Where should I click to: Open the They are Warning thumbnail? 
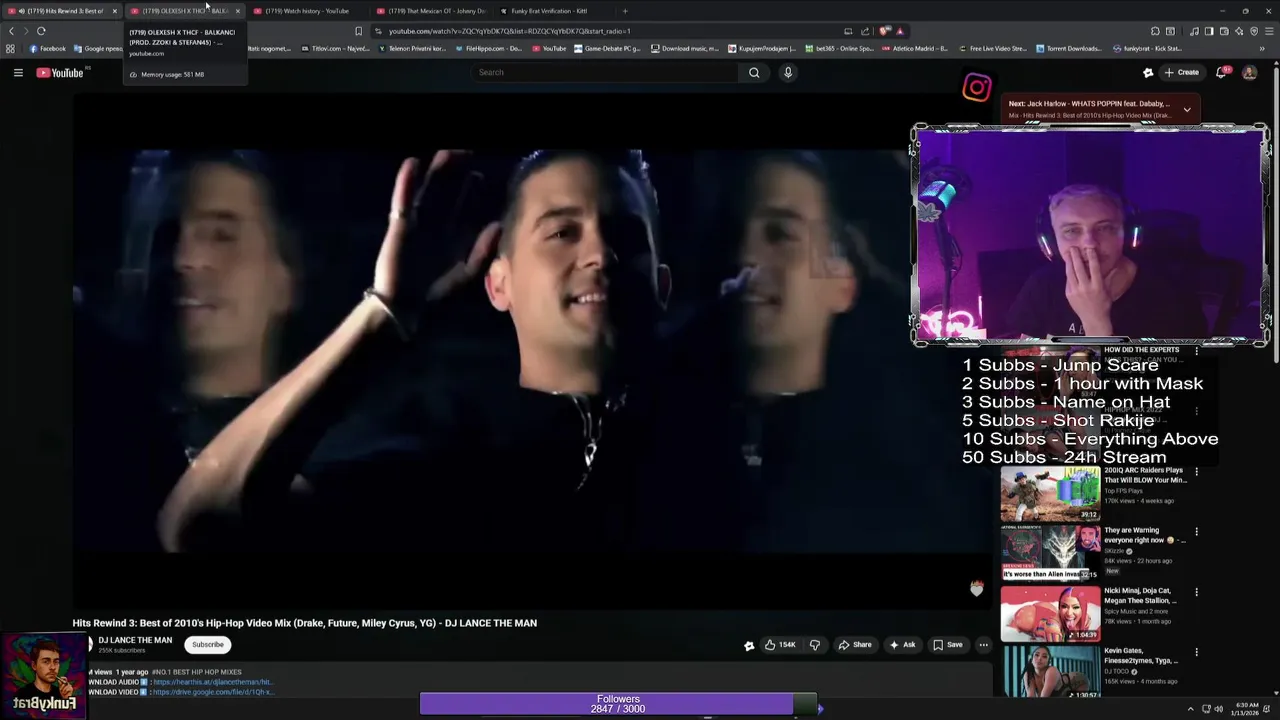pyautogui.click(x=1050, y=553)
